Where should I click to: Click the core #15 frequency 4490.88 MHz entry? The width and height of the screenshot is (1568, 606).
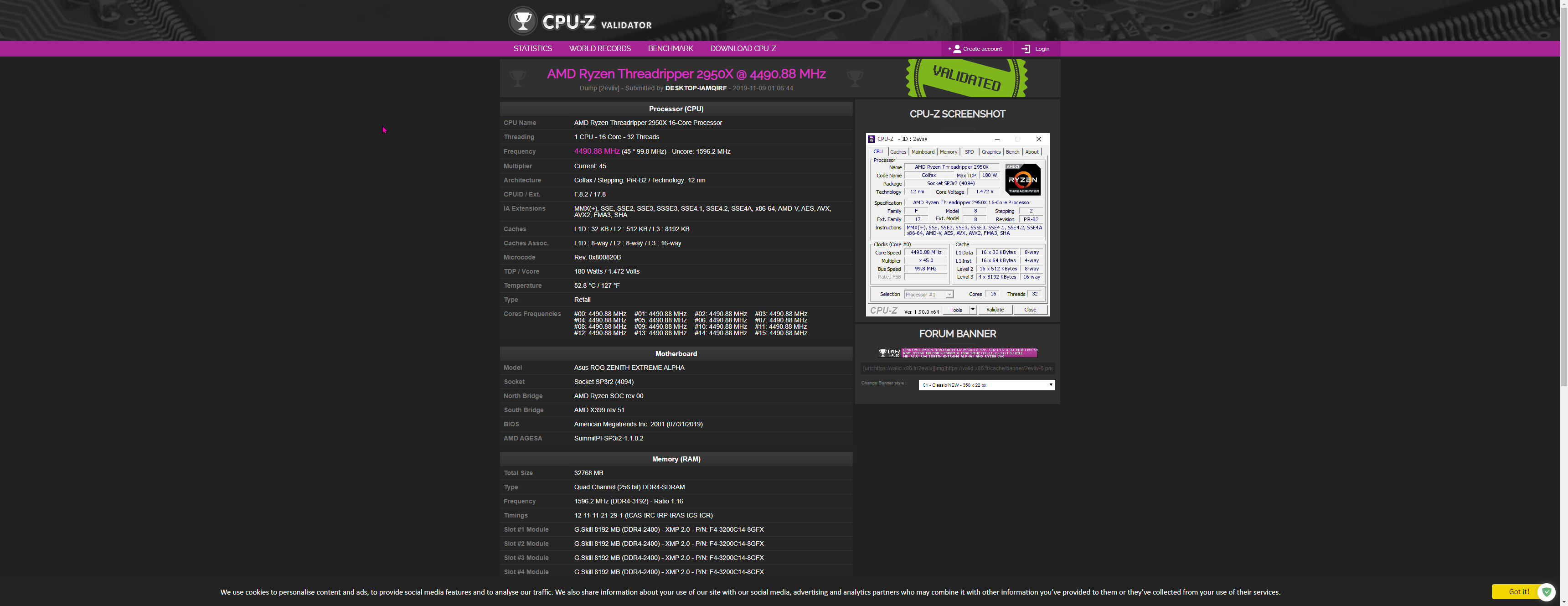781,333
